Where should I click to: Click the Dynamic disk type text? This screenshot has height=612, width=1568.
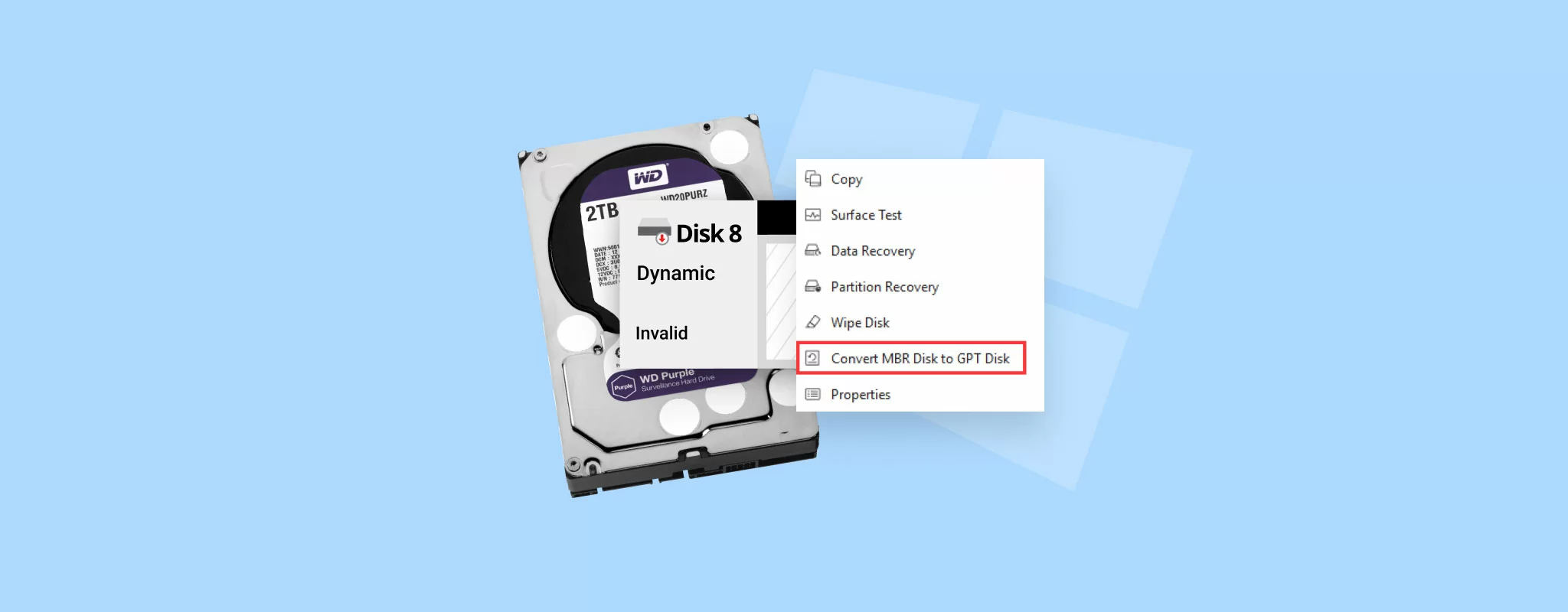tap(675, 274)
